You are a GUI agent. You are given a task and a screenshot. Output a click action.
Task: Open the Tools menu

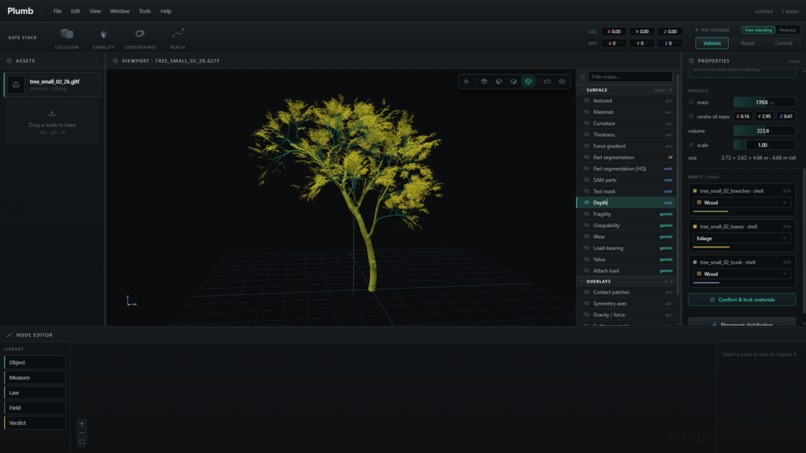(145, 11)
